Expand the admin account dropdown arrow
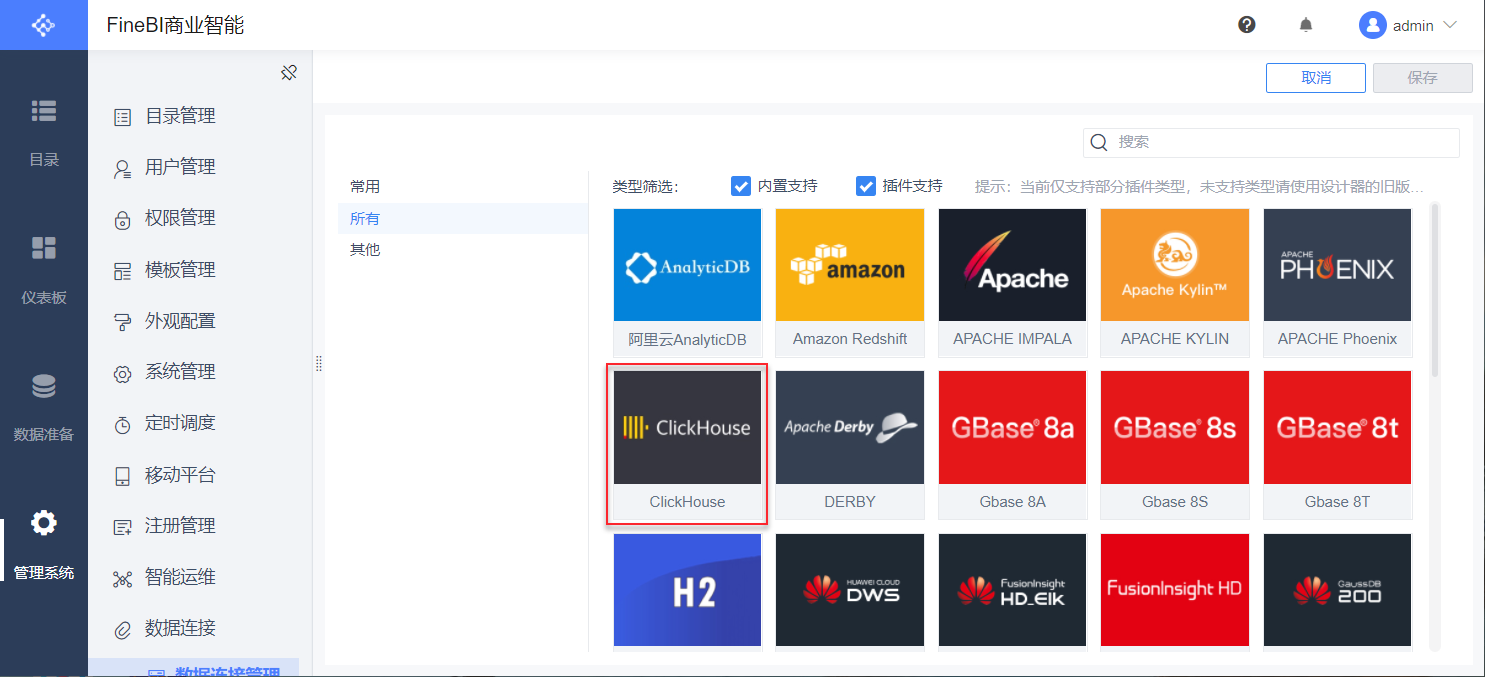The height and width of the screenshot is (677, 1485). (1450, 25)
